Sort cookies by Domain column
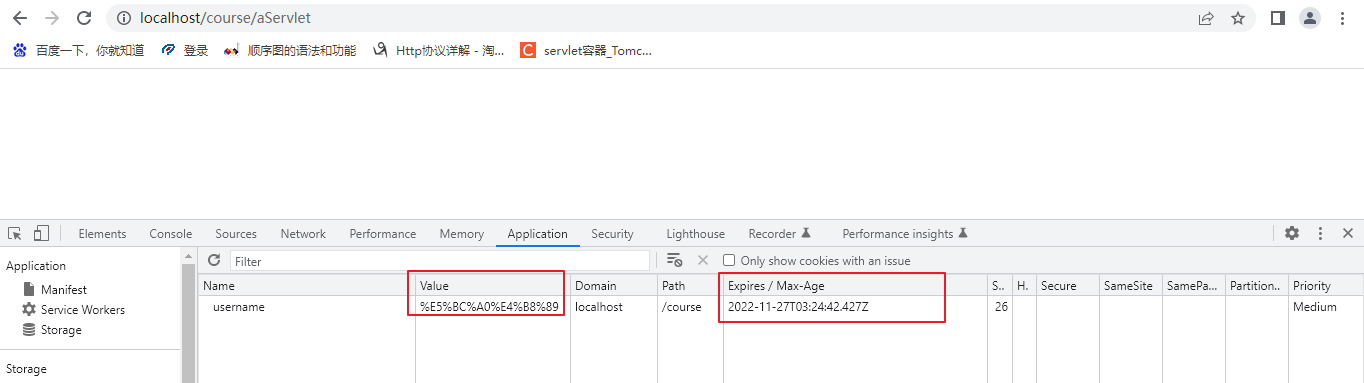 [613, 286]
